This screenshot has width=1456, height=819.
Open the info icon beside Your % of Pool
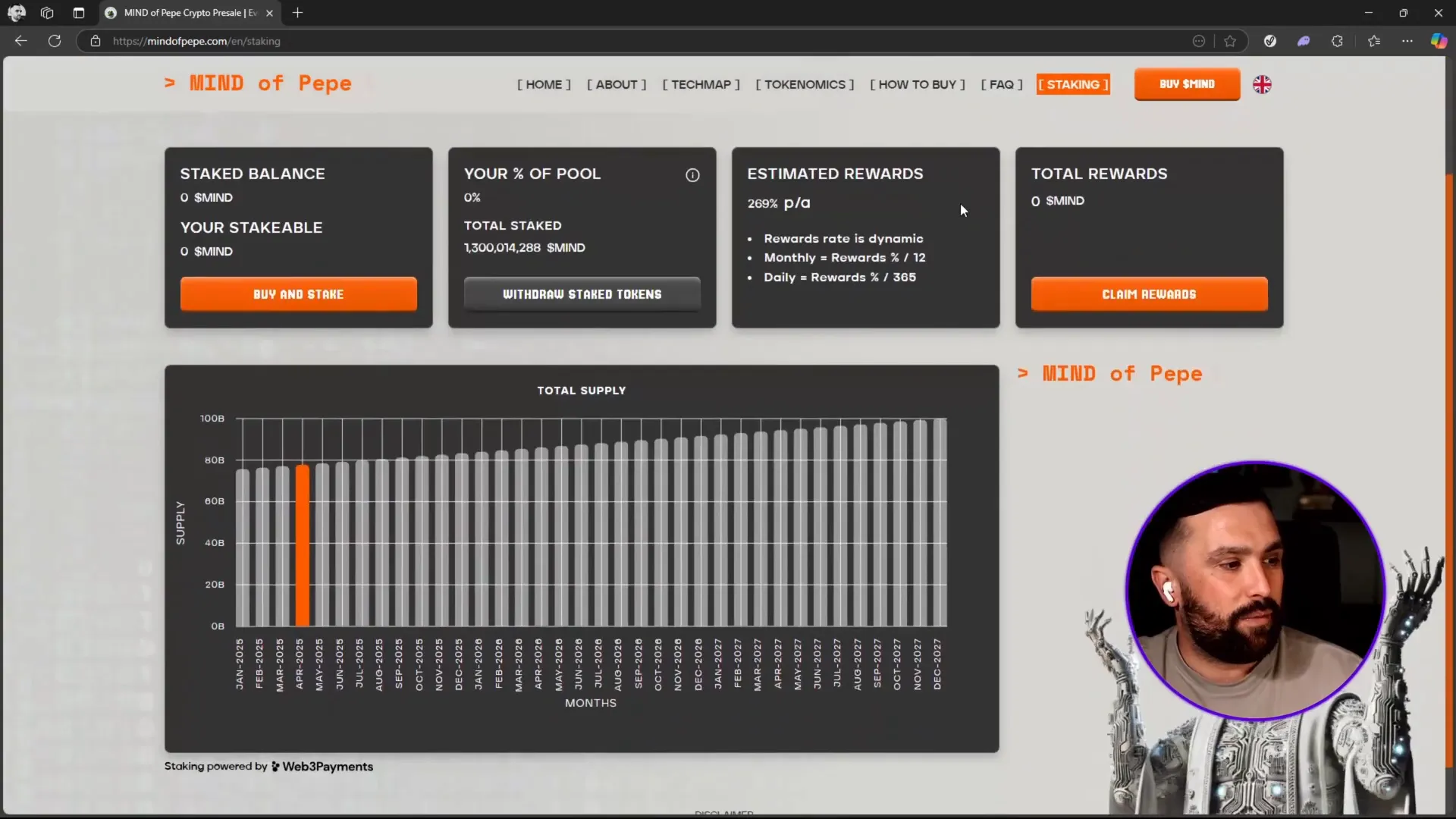click(x=692, y=175)
